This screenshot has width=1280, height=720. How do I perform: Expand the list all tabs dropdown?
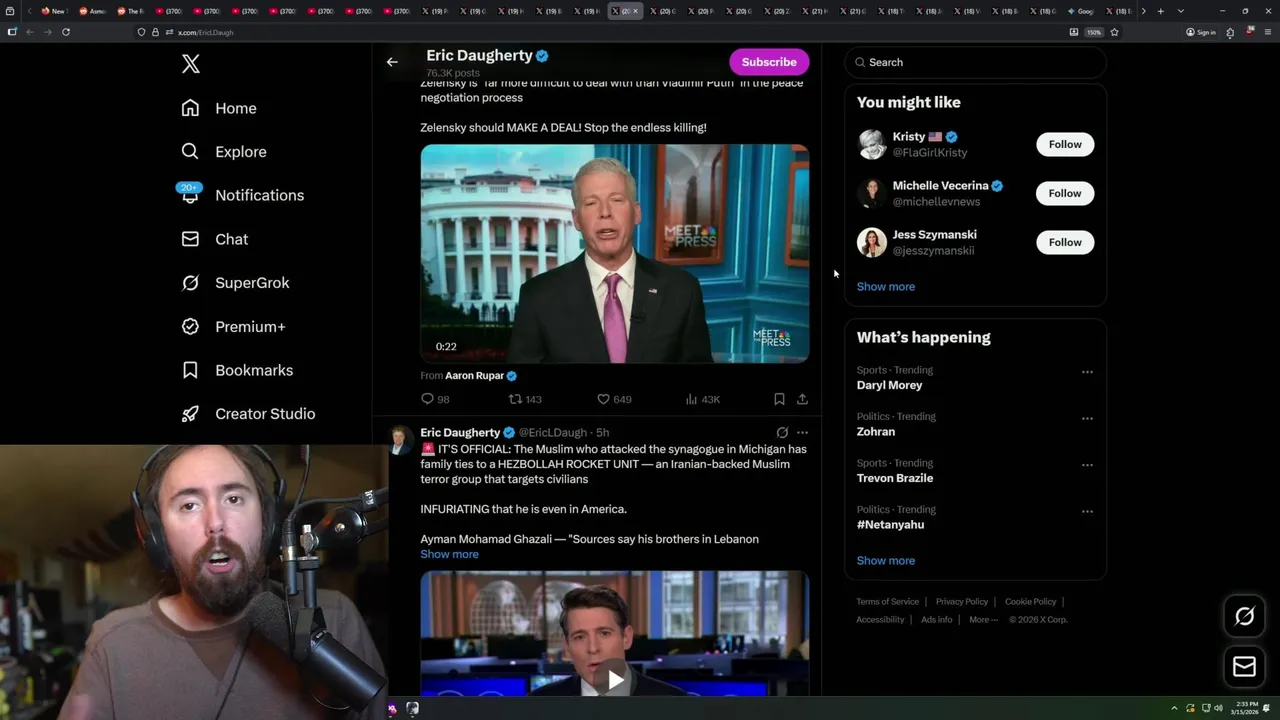[x=1181, y=11]
